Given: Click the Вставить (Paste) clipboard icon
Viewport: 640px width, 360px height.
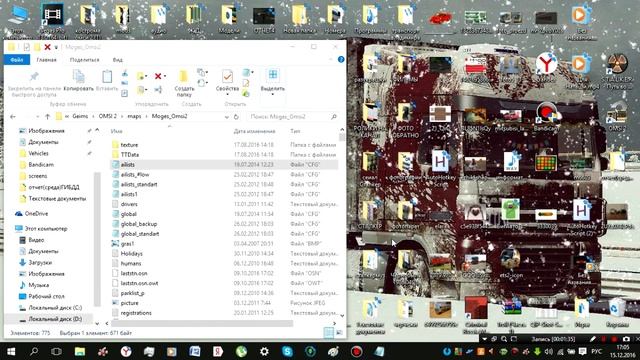Looking at the screenshot, I should [x=107, y=77].
